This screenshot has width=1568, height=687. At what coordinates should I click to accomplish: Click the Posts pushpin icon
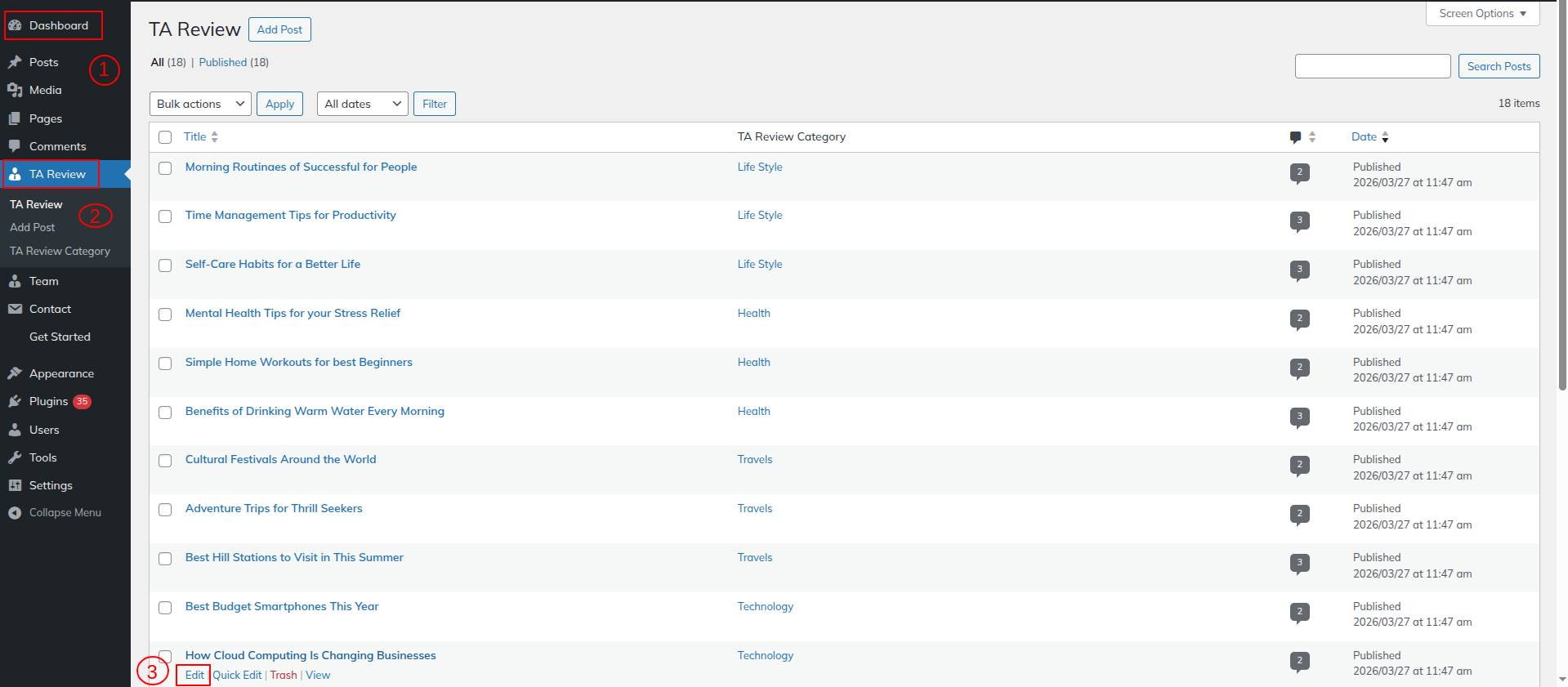coord(15,62)
